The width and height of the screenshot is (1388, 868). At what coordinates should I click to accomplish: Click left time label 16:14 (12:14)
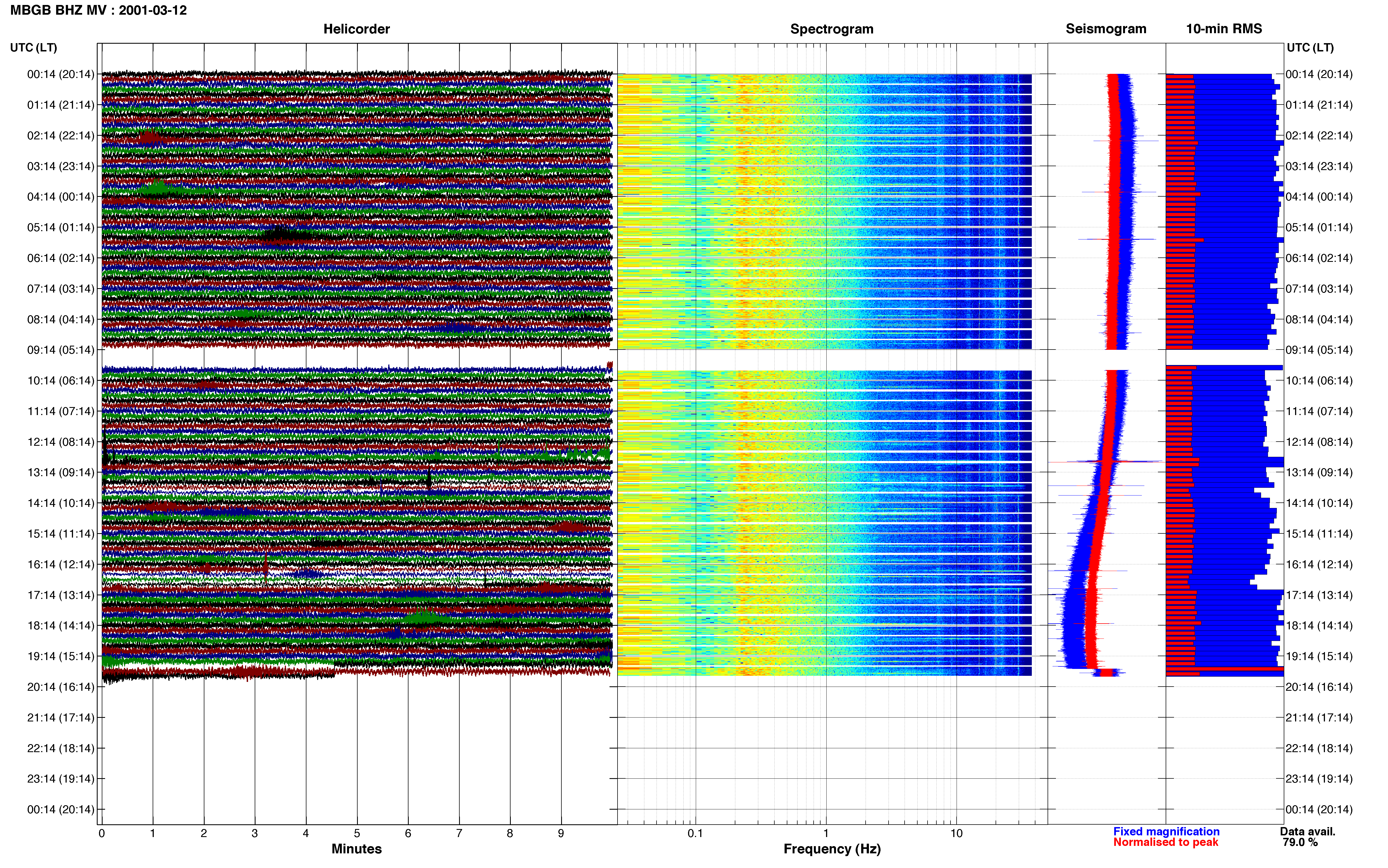coord(61,564)
